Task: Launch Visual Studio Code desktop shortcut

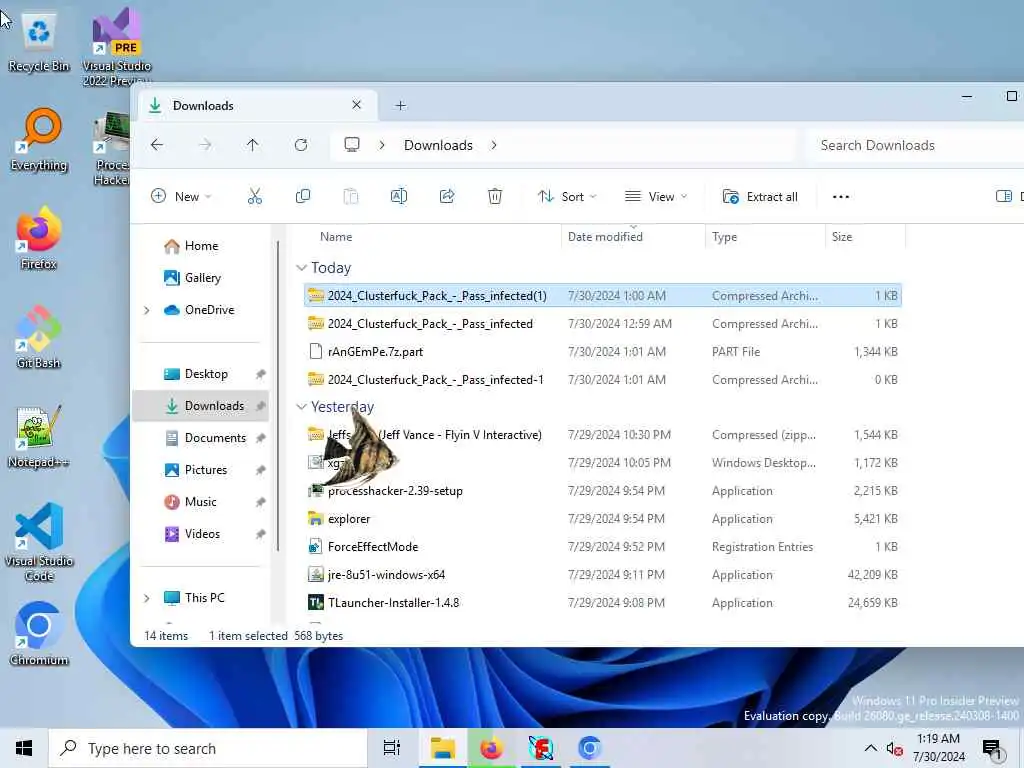Action: point(39,542)
